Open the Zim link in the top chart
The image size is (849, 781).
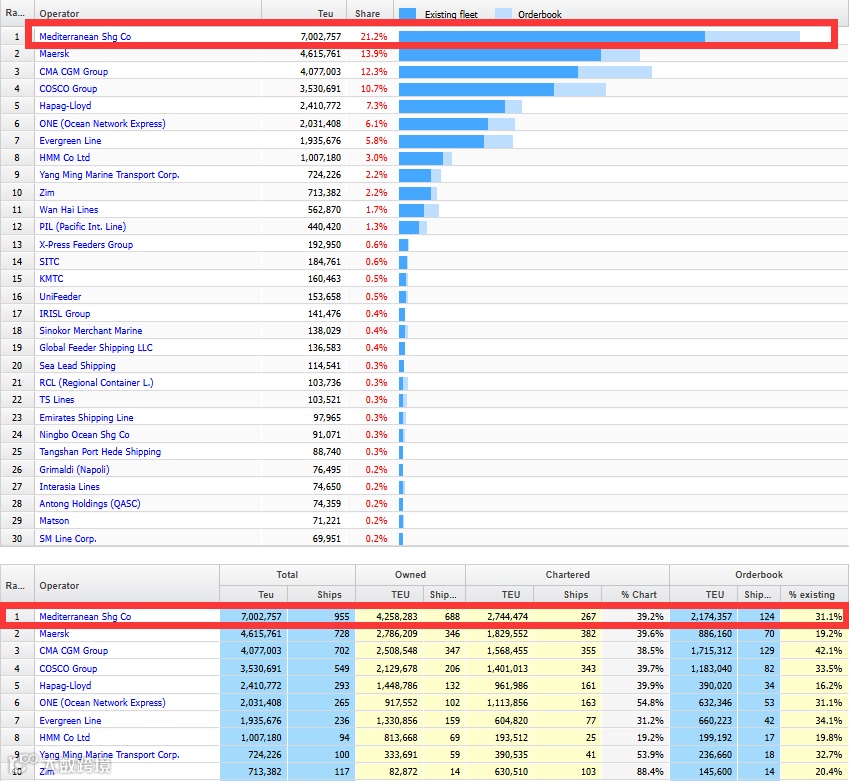click(x=47, y=192)
